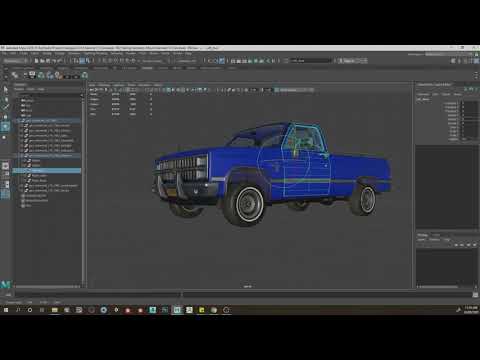Click the first green round shelf icon
This screenshot has width=480, height=360.
(x=41, y=75)
